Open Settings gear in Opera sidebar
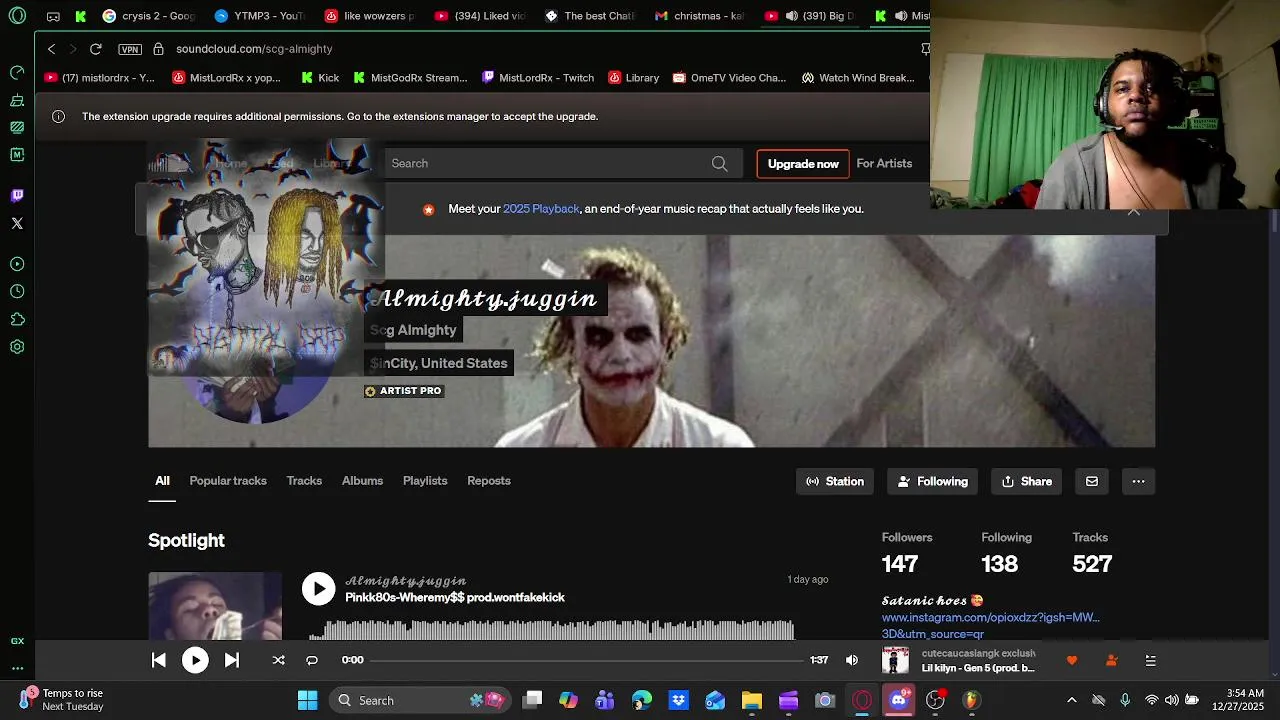Image resolution: width=1280 pixels, height=720 pixels. 17,347
